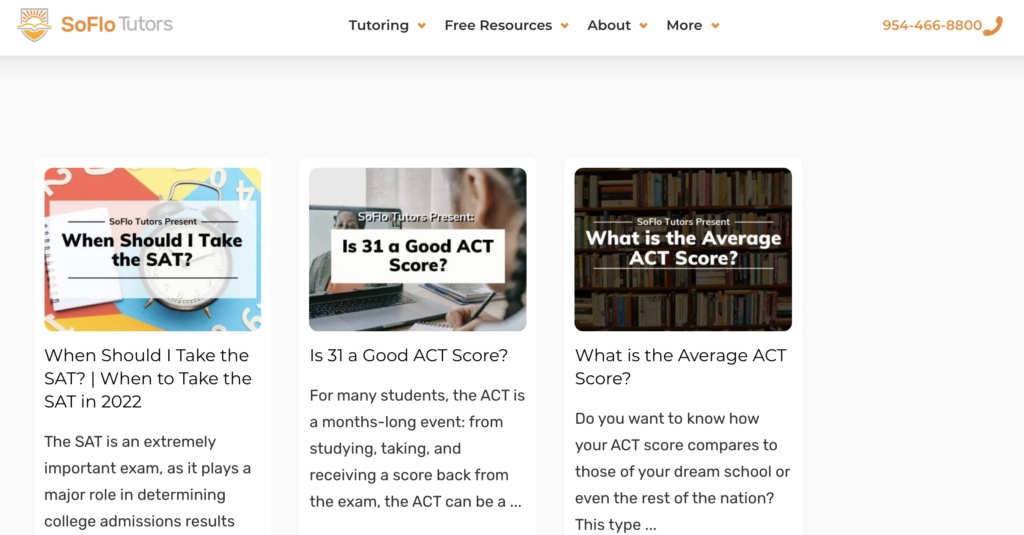Call the 954-466-8800 phone number link
Viewport: 1024px width, 535px height.
(x=932, y=26)
